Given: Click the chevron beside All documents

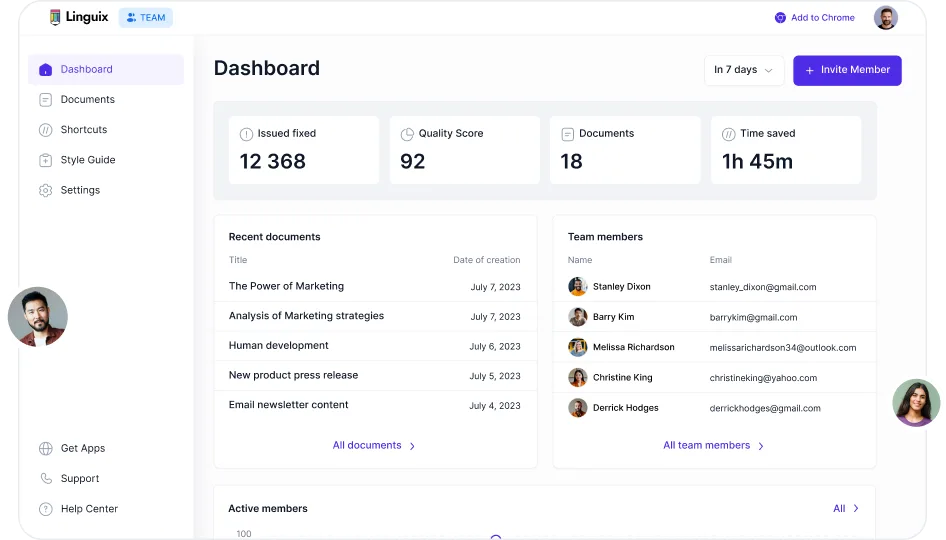Looking at the screenshot, I should (x=412, y=446).
